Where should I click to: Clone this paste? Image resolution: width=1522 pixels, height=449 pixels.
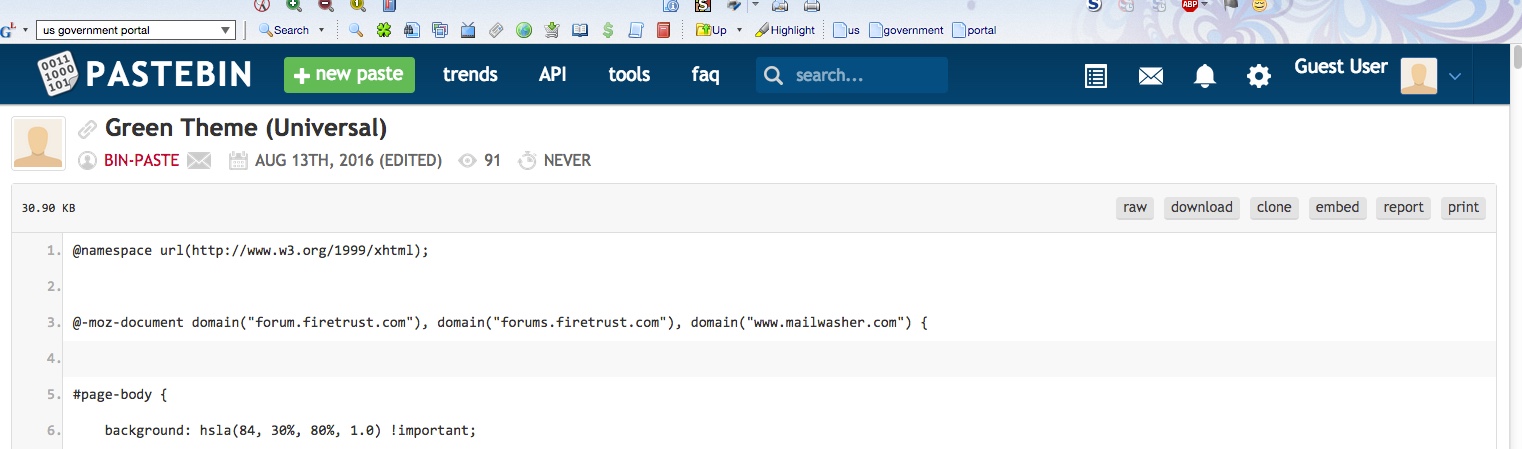point(1274,207)
